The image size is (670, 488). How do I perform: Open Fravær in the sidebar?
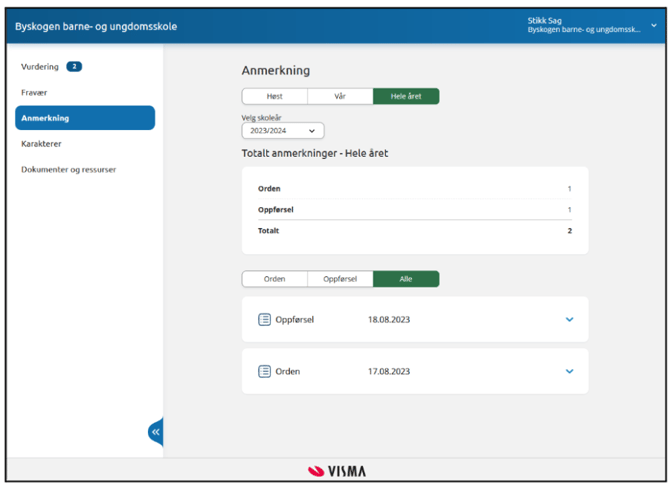(x=35, y=92)
